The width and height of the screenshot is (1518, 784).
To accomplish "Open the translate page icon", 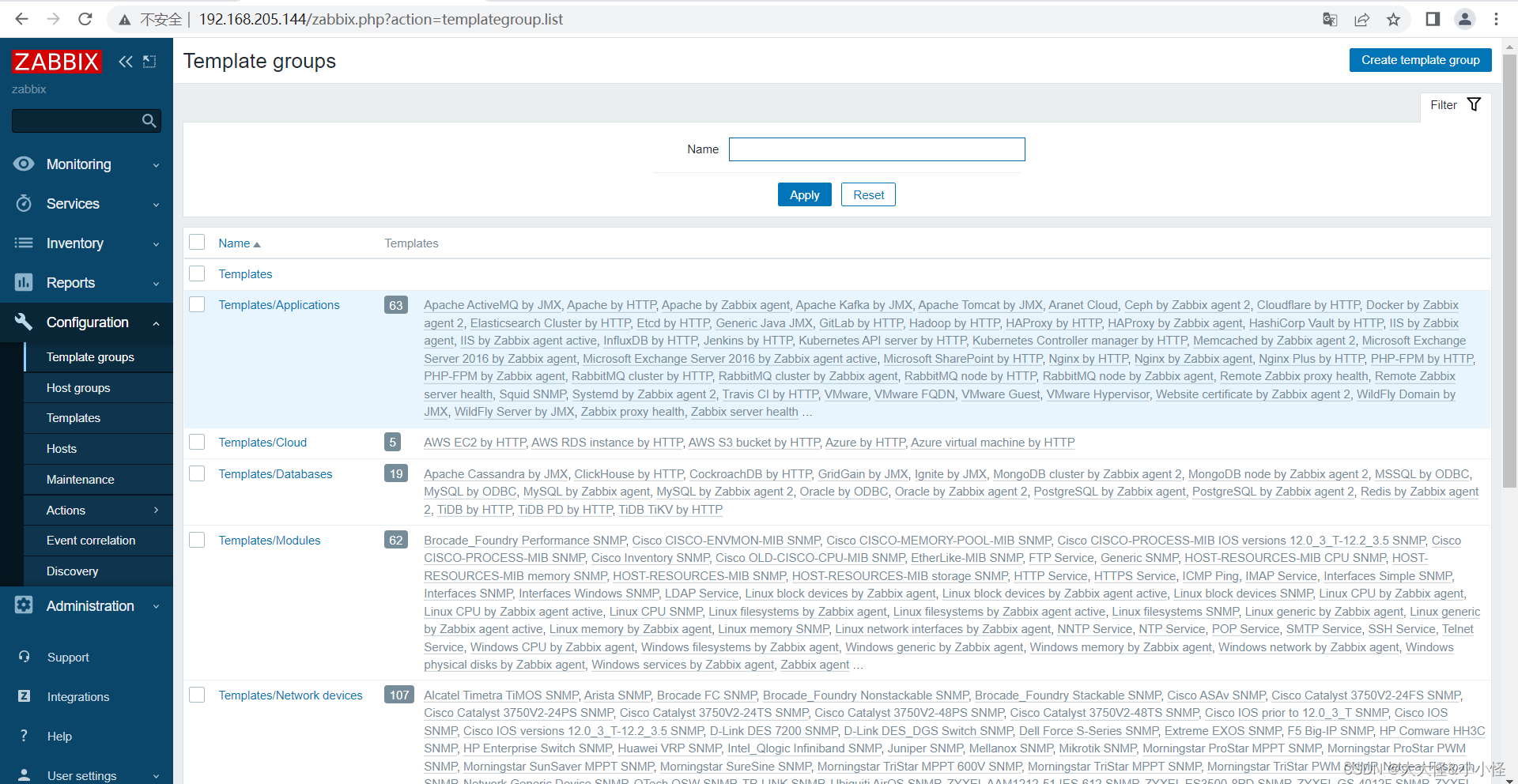I will click(1330, 19).
